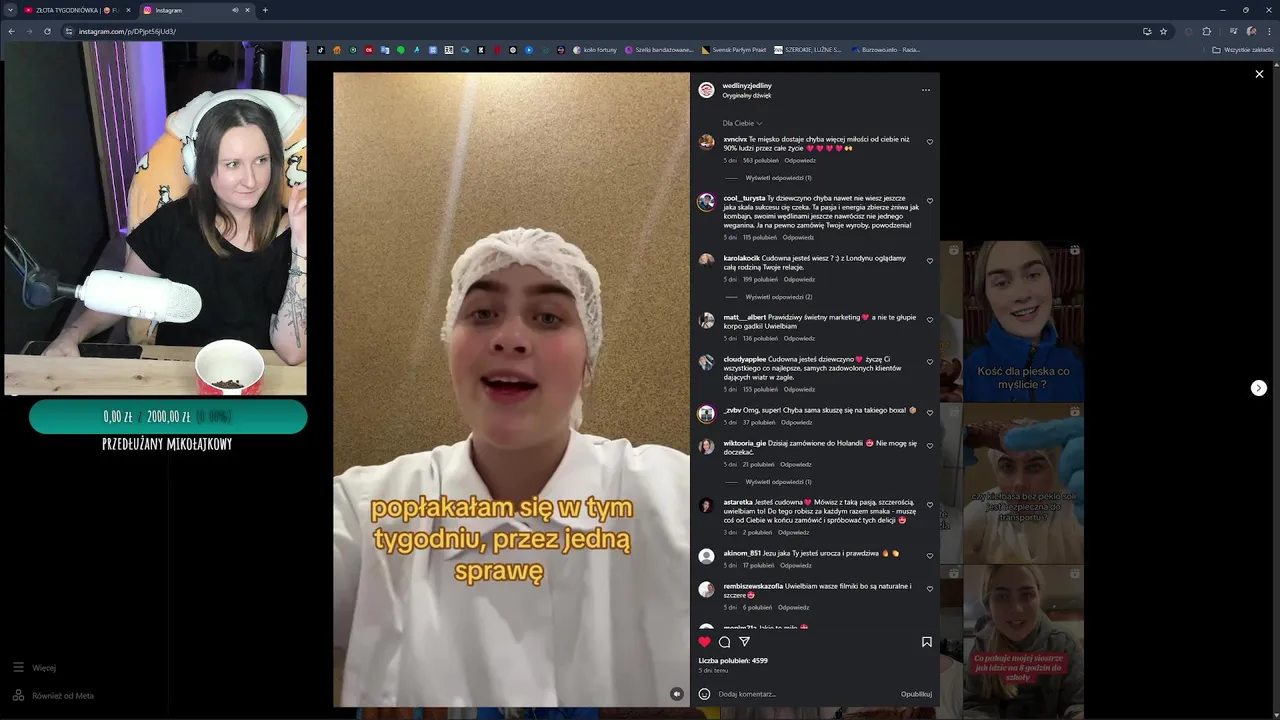Open the 'Dla Ciebie' comment sorting dropdown
The width and height of the screenshot is (1280, 720).
click(742, 123)
